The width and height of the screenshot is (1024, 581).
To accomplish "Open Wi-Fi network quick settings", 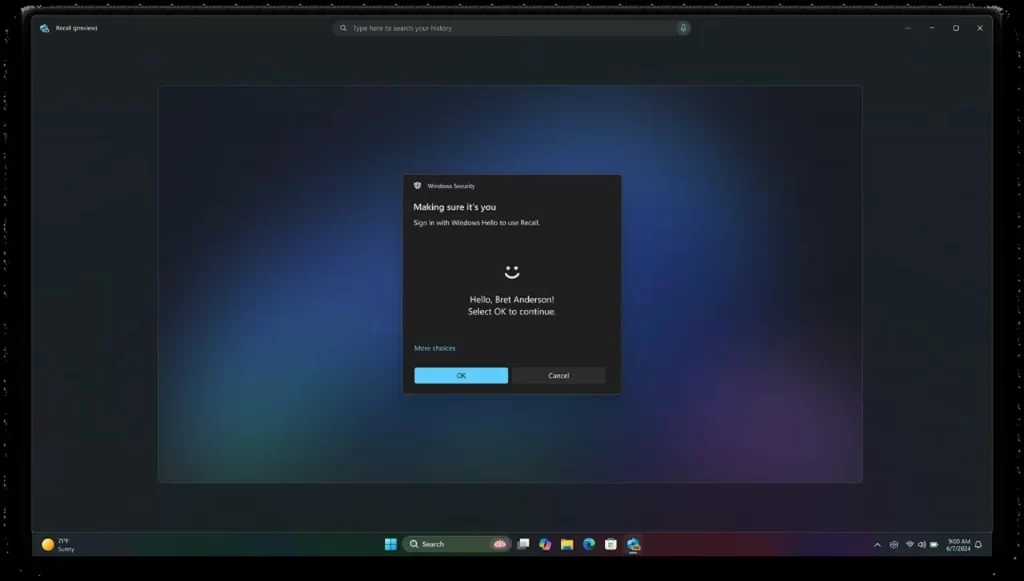I will [910, 545].
